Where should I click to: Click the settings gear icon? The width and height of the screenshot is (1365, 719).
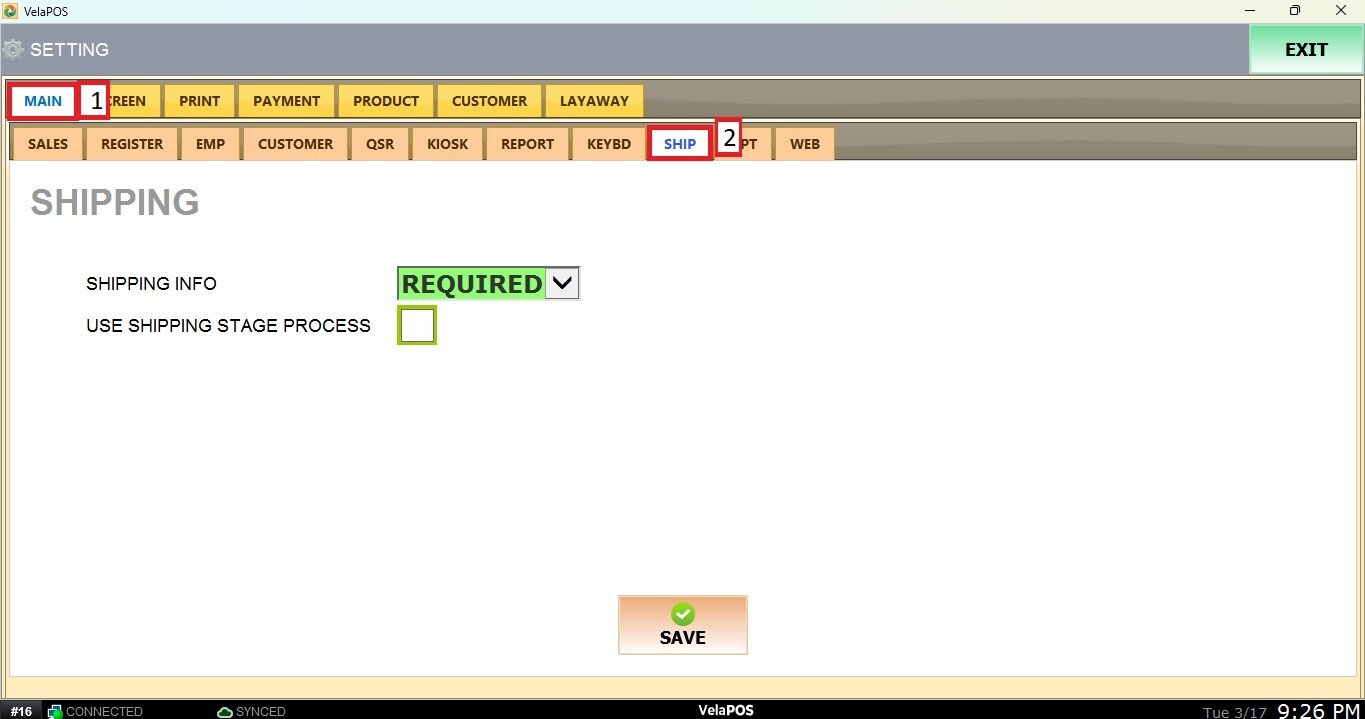pos(13,49)
